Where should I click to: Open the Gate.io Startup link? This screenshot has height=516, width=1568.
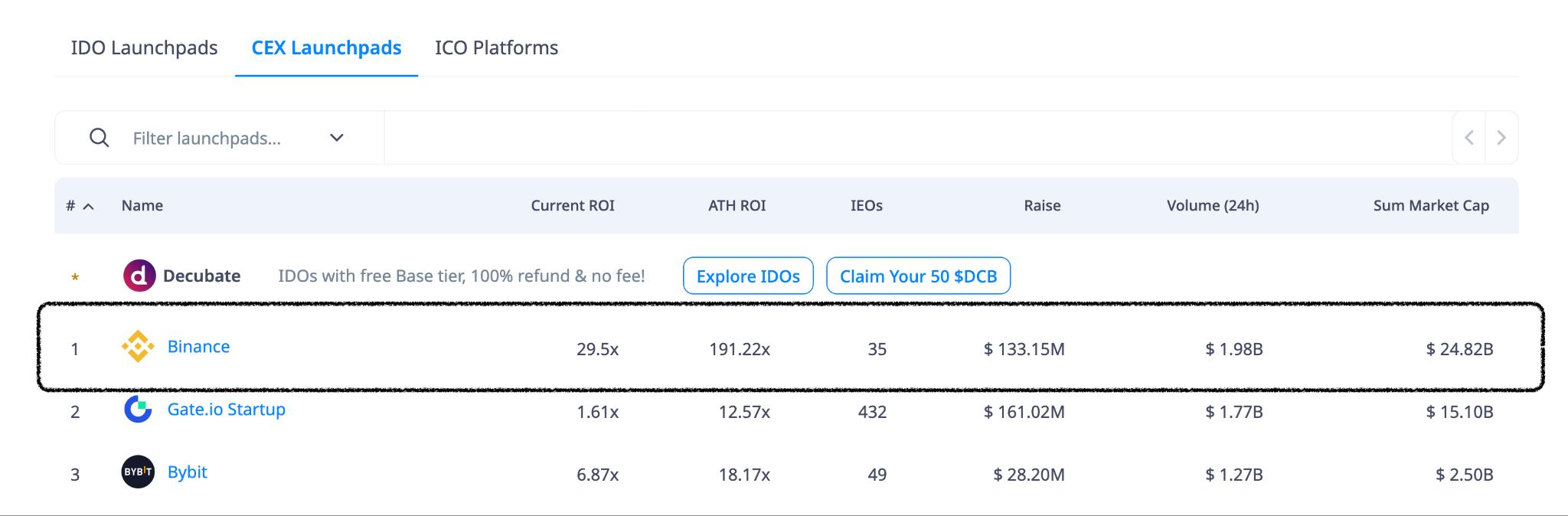point(226,410)
